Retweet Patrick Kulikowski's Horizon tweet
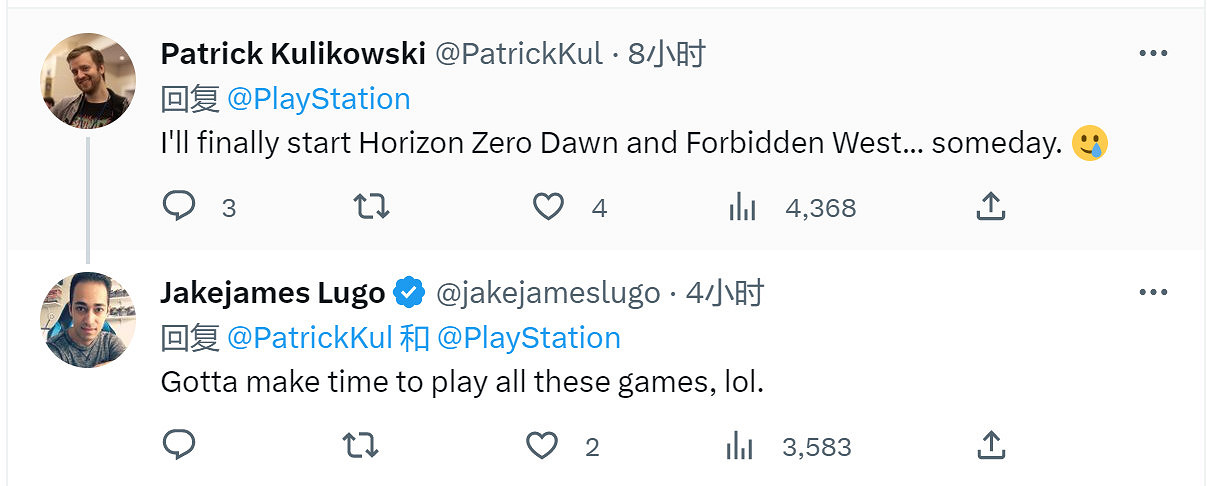The image size is (1207, 486). [x=372, y=207]
